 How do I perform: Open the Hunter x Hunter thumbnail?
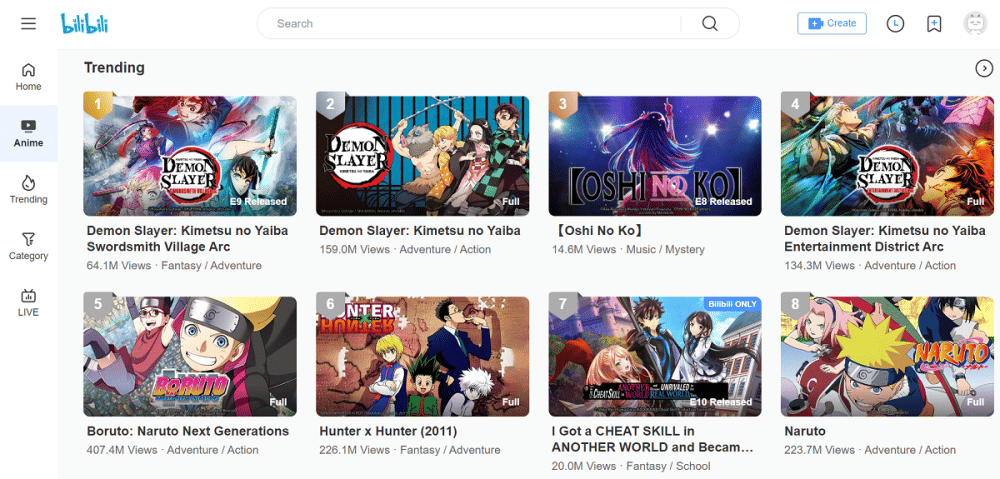(x=422, y=357)
